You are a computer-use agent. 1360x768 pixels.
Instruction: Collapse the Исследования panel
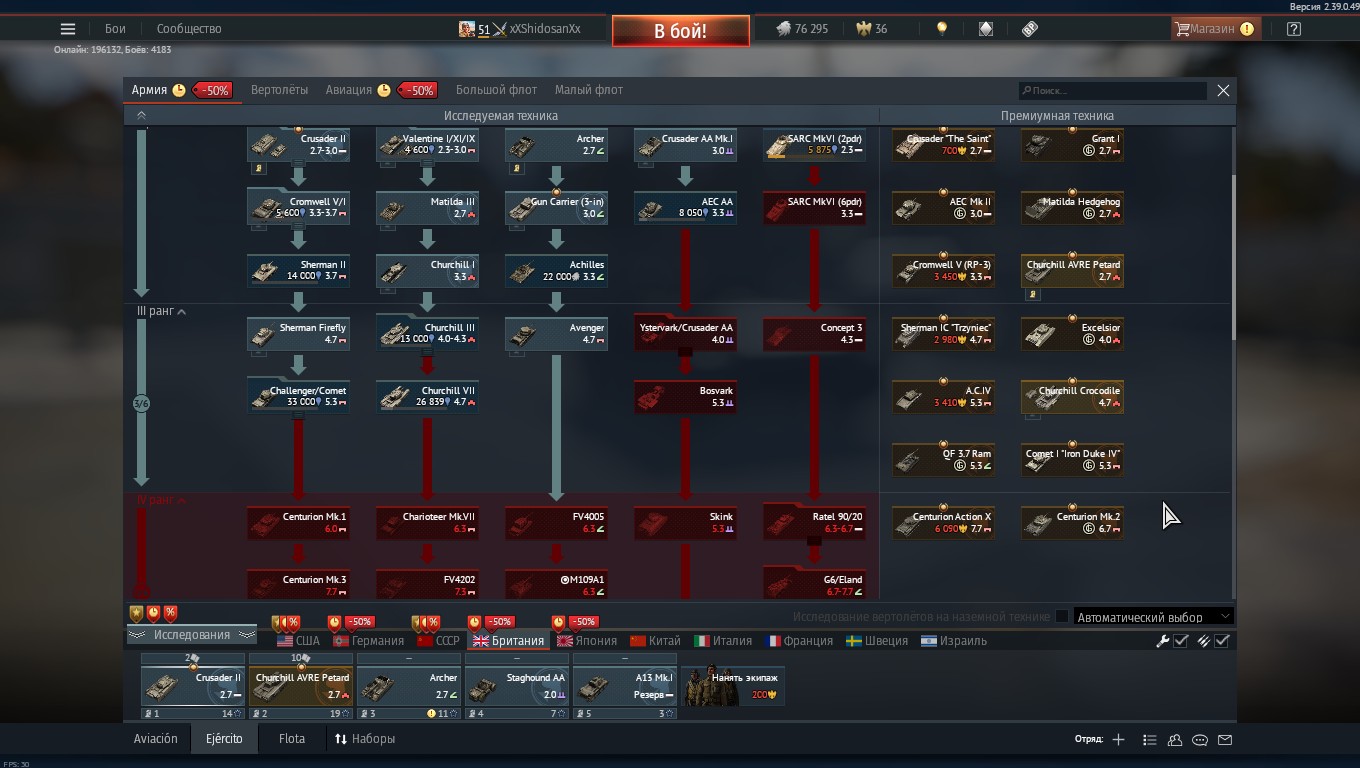tap(191, 635)
